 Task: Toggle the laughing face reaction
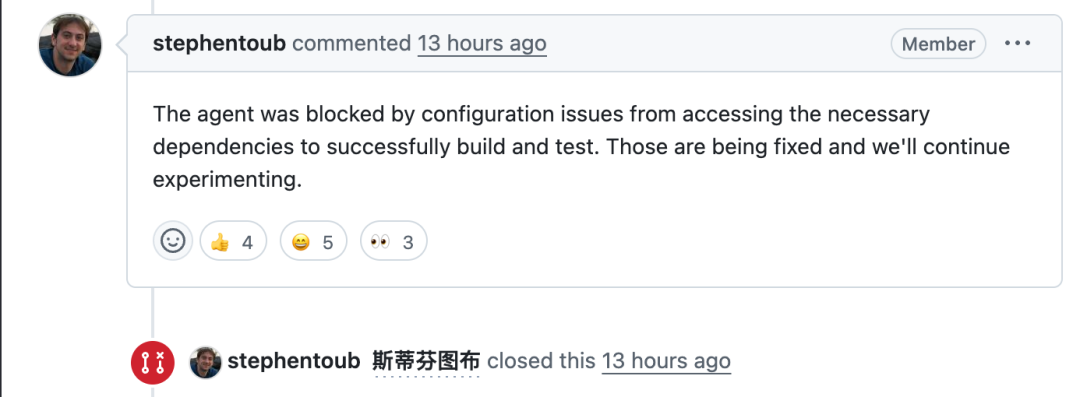click(x=313, y=241)
